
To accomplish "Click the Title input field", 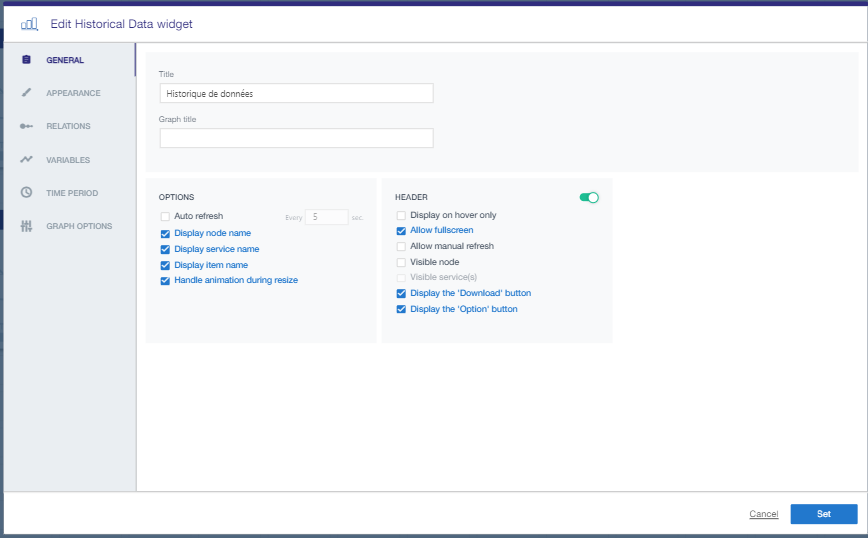I will [296, 94].
